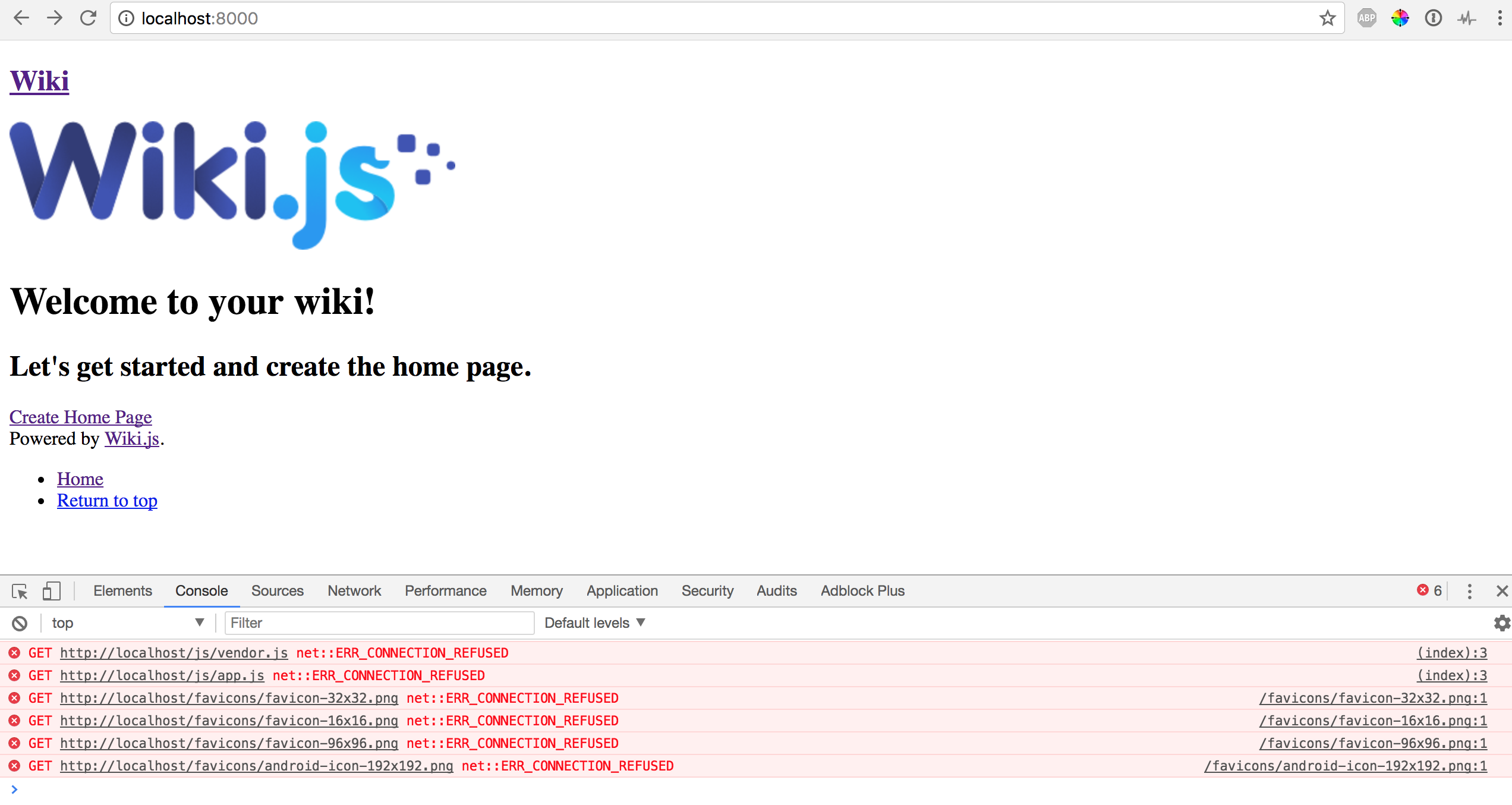This screenshot has height=805, width=1512.
Task: View site information icon in address bar
Action: coord(126,18)
